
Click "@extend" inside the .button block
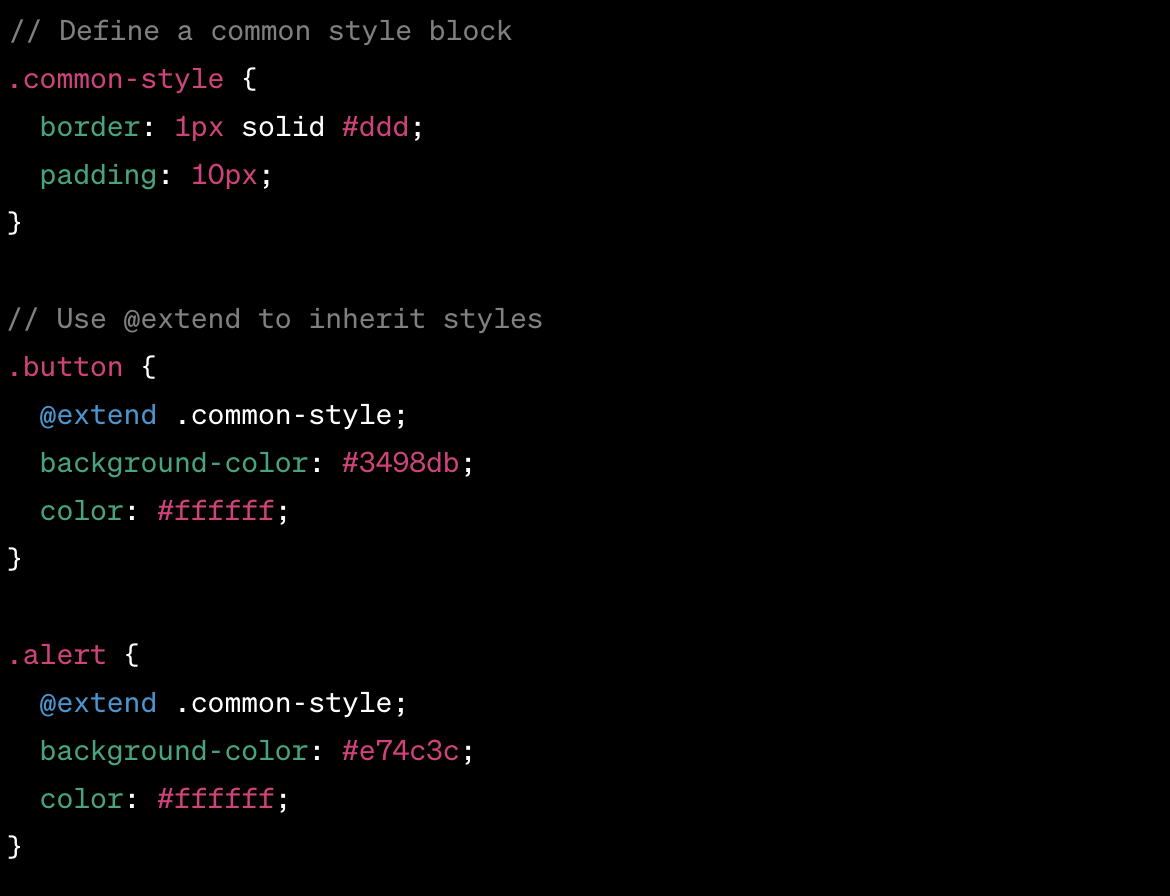click(98, 415)
